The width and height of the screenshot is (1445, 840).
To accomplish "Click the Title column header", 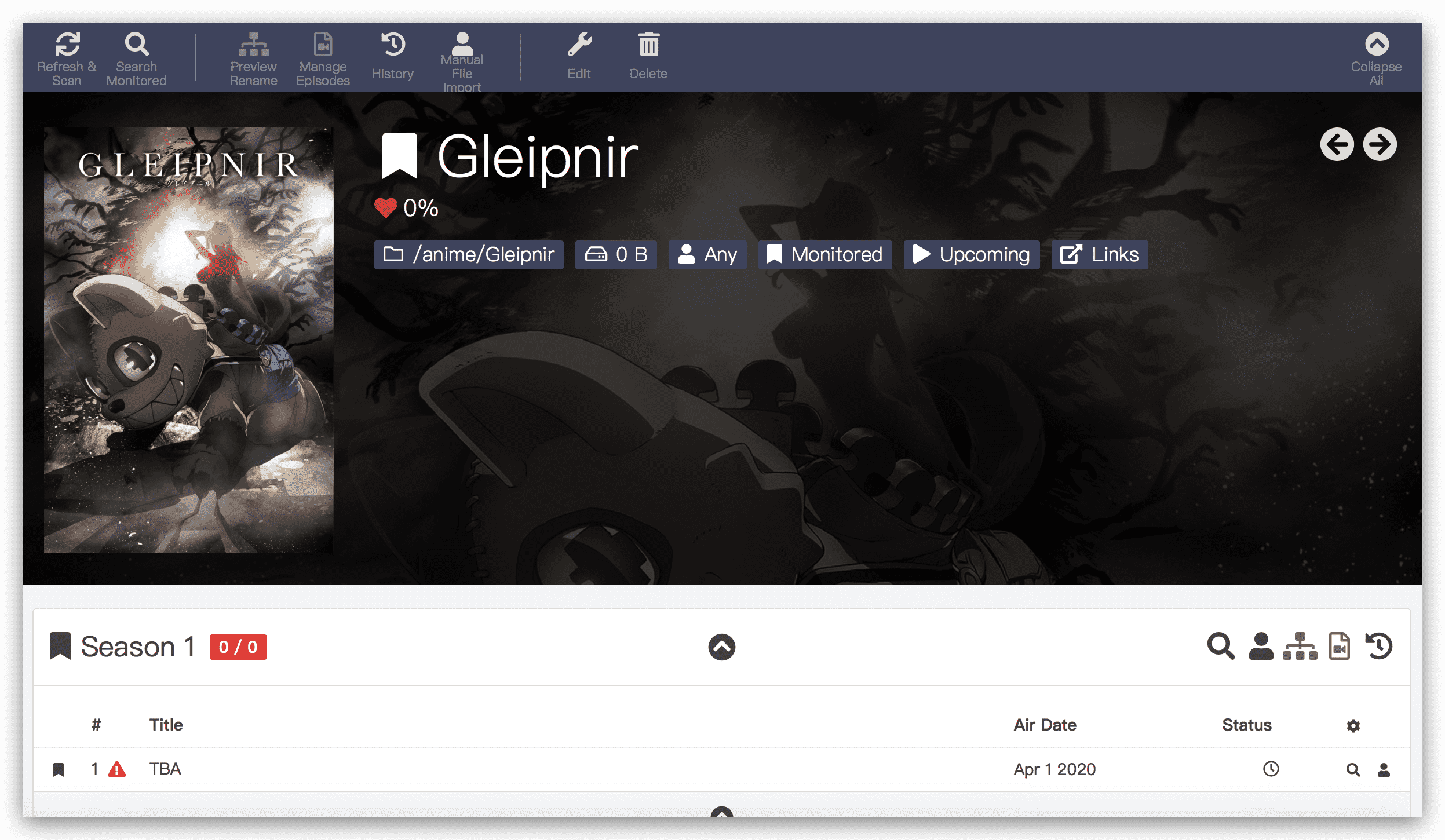I will pos(166,725).
